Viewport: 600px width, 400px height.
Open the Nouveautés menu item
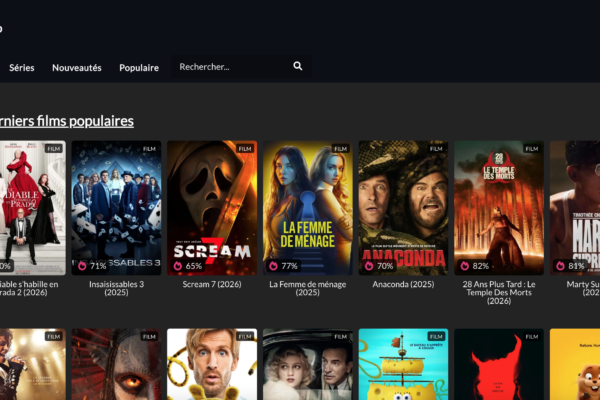[x=77, y=68]
